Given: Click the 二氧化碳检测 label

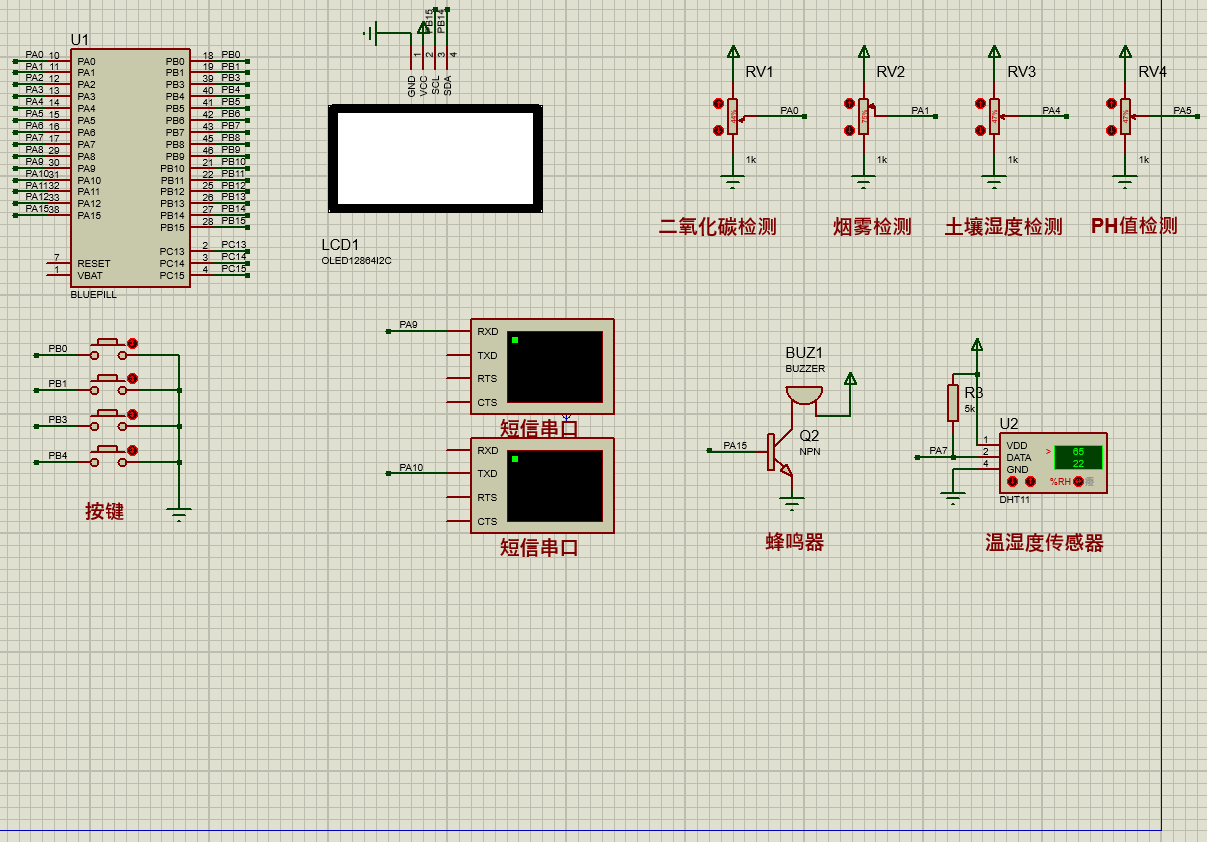Looking at the screenshot, I should coord(718,227).
